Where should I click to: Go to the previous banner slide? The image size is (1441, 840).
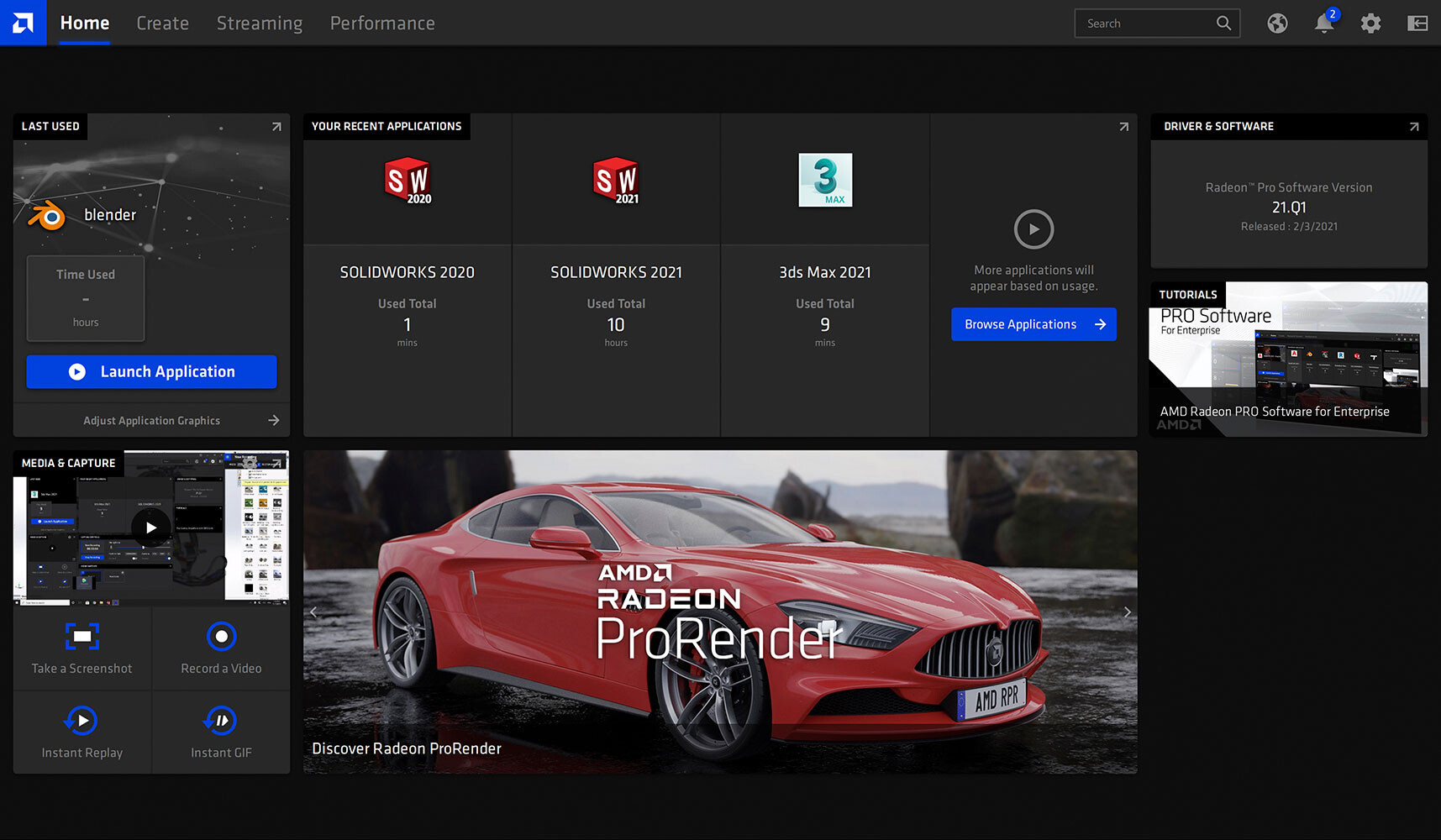click(313, 612)
